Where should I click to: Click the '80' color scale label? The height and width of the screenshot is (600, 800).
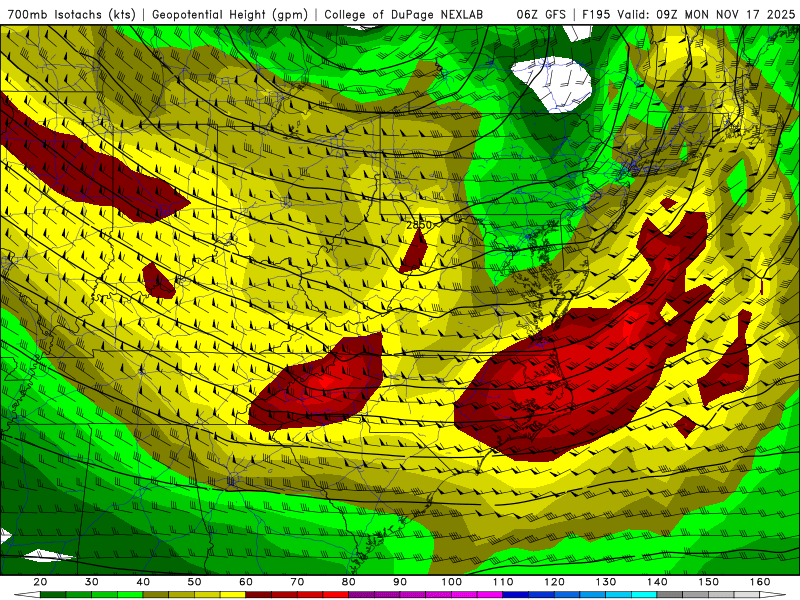coord(349,582)
